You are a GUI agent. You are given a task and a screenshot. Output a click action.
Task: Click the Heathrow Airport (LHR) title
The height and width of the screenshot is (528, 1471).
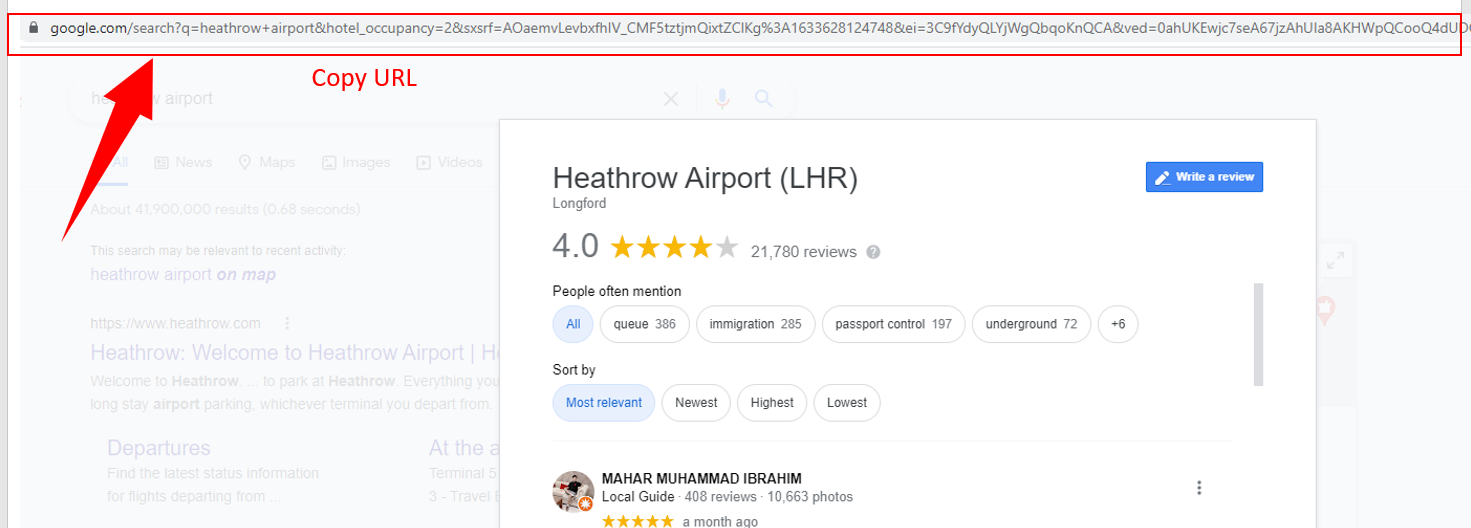(x=705, y=179)
